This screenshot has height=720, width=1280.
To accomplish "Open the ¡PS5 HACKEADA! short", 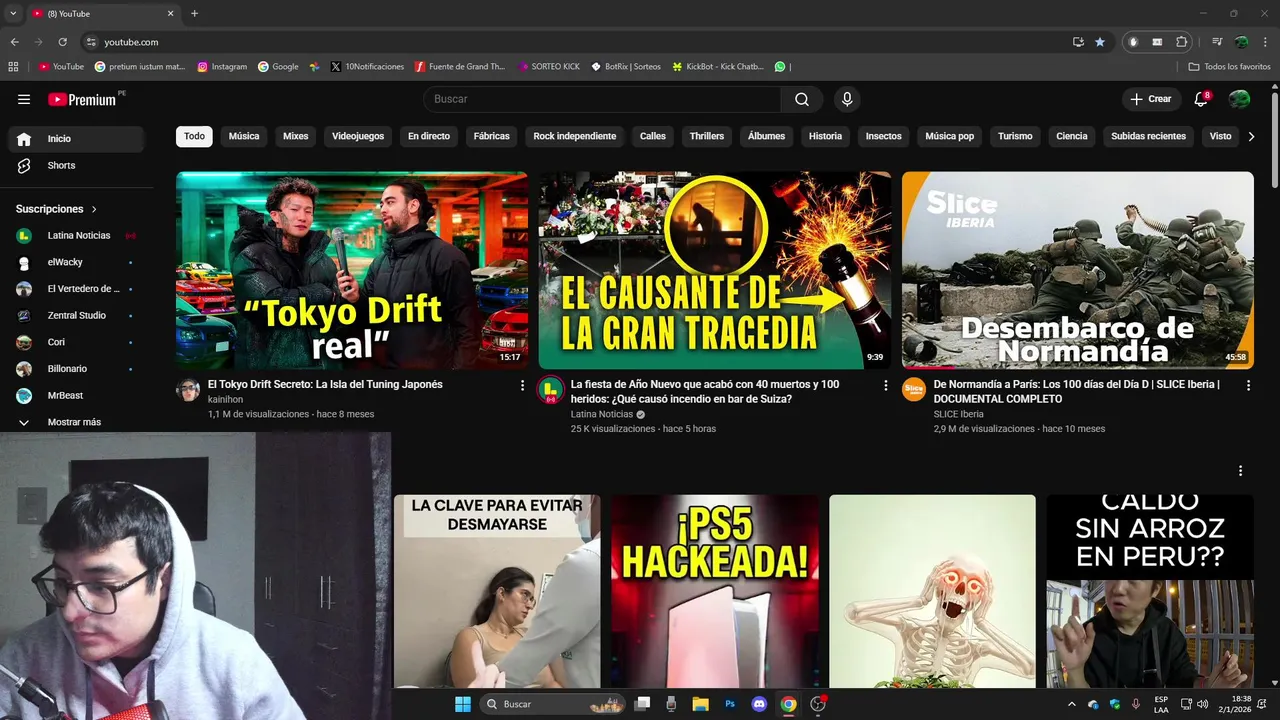I will tap(715, 591).
